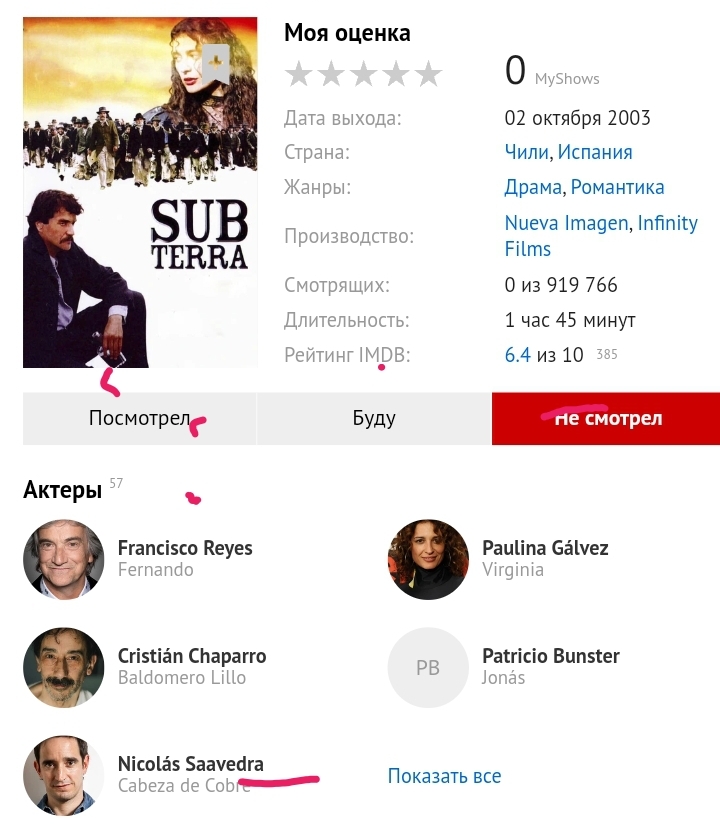Click the PB placeholder avatar

[428, 668]
